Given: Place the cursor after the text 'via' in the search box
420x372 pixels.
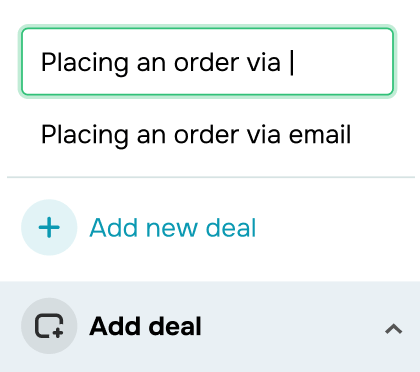Looking at the screenshot, I should pos(291,62).
